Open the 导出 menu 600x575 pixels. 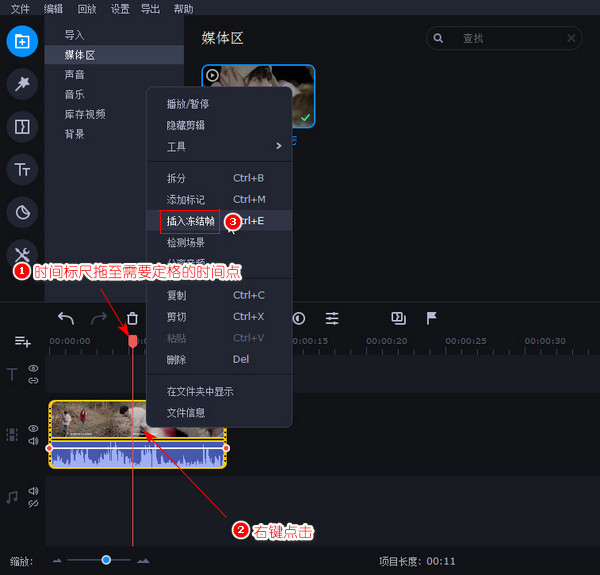point(150,8)
